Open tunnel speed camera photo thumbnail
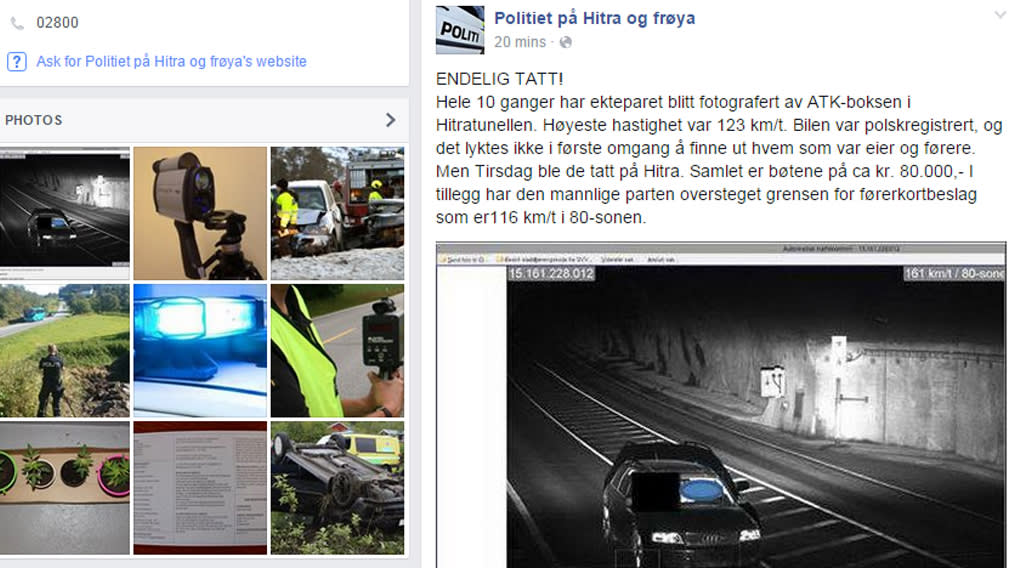This screenshot has width=1010, height=568. [64, 213]
